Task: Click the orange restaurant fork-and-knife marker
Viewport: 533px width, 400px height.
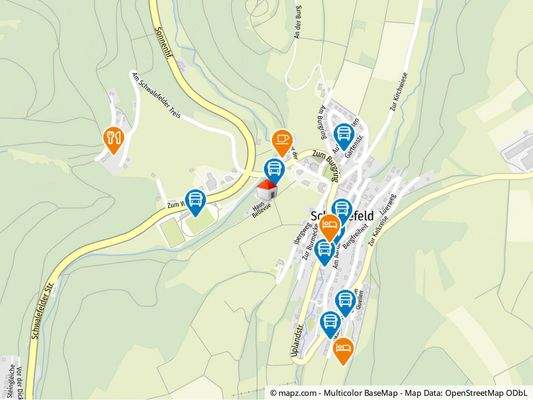Action: (x=114, y=140)
